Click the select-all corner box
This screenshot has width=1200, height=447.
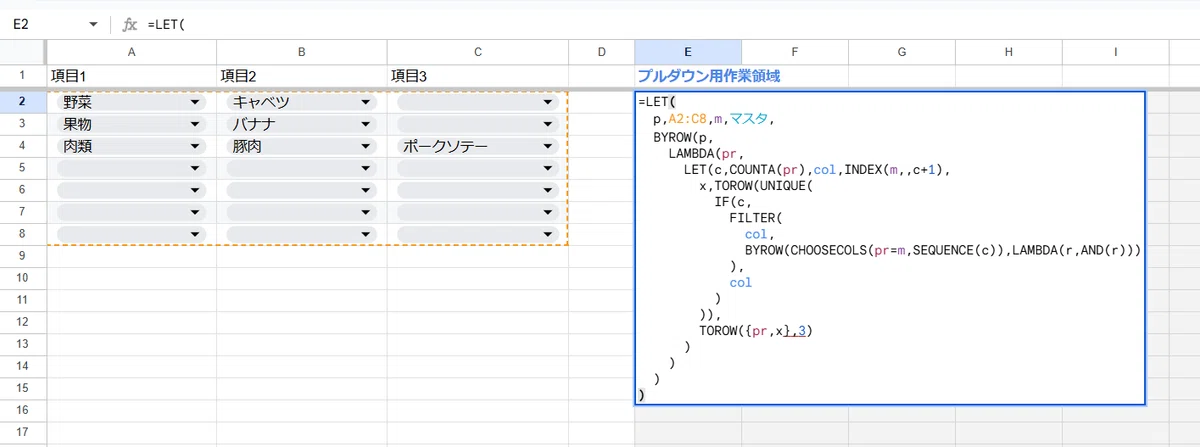coord(23,51)
